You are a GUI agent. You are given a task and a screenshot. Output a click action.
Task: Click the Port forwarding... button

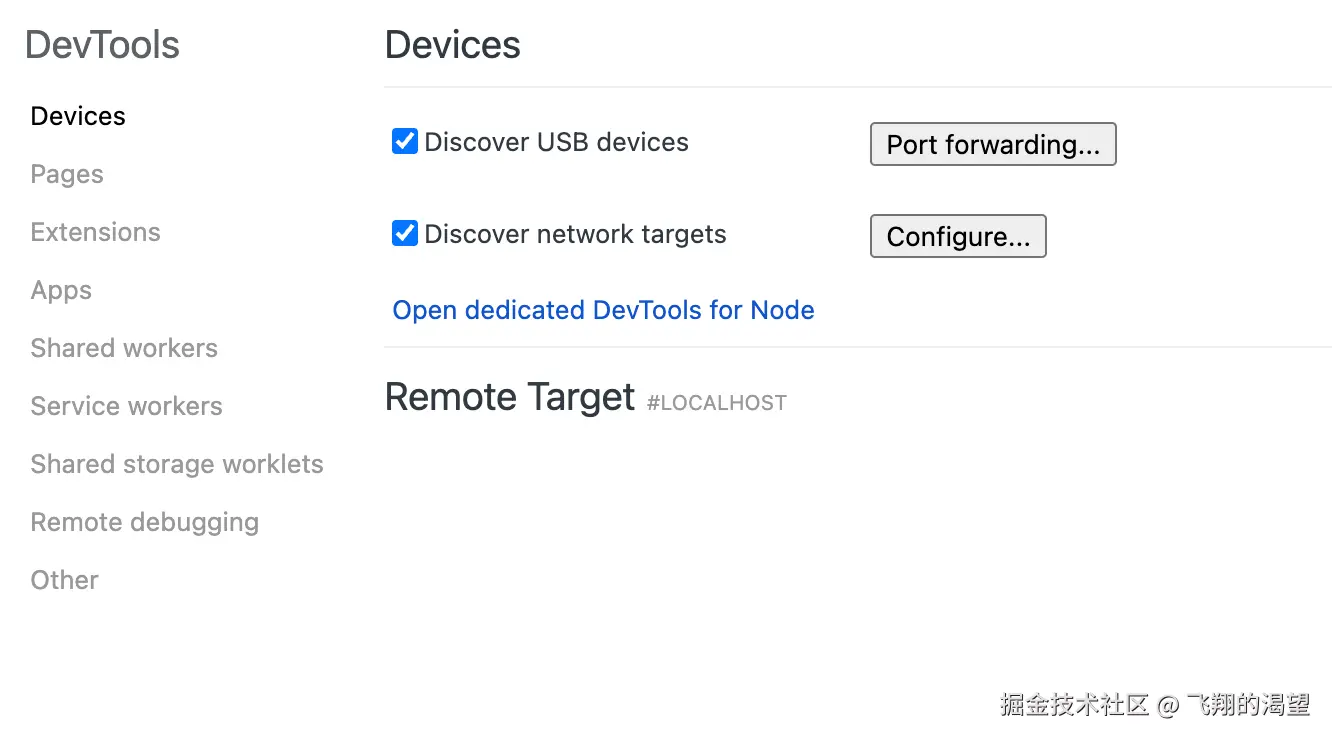(993, 145)
